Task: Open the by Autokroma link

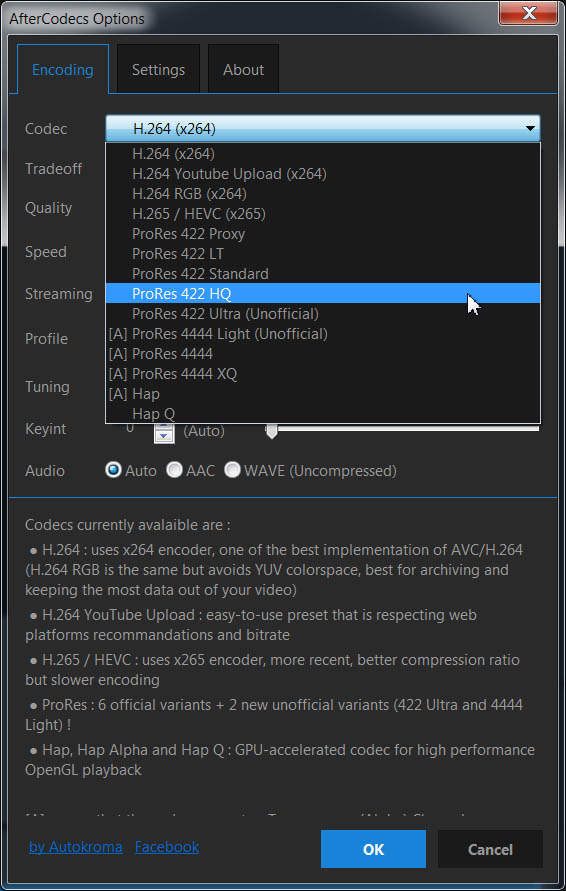Action: click(x=76, y=847)
